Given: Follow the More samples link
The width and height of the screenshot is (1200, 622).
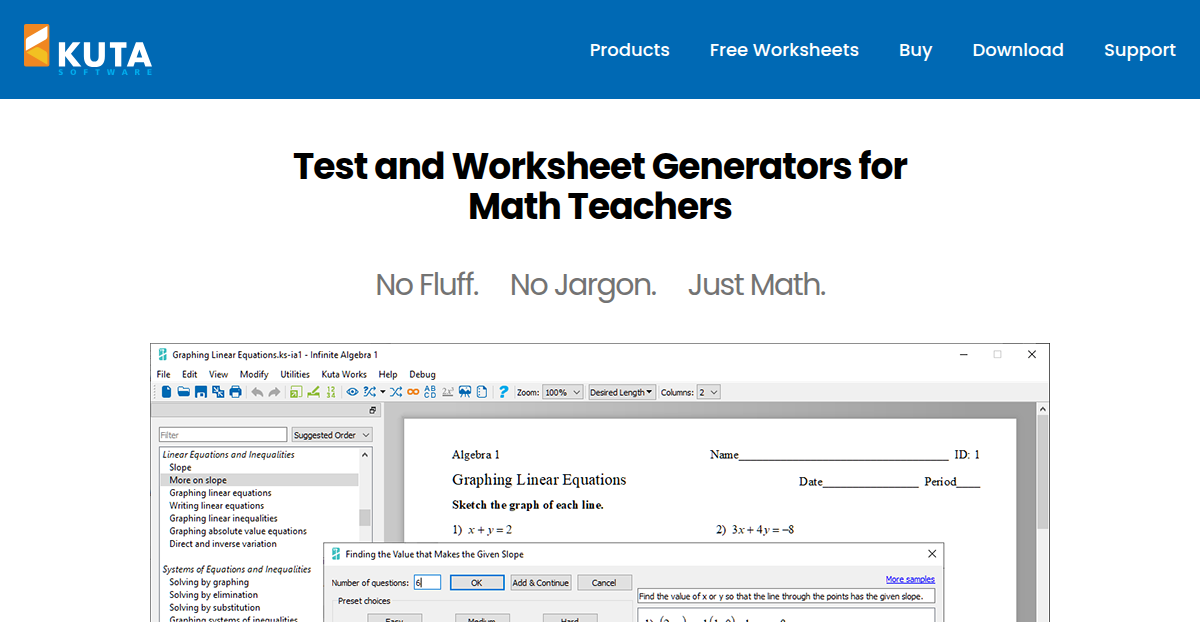Looking at the screenshot, I should (x=910, y=579).
